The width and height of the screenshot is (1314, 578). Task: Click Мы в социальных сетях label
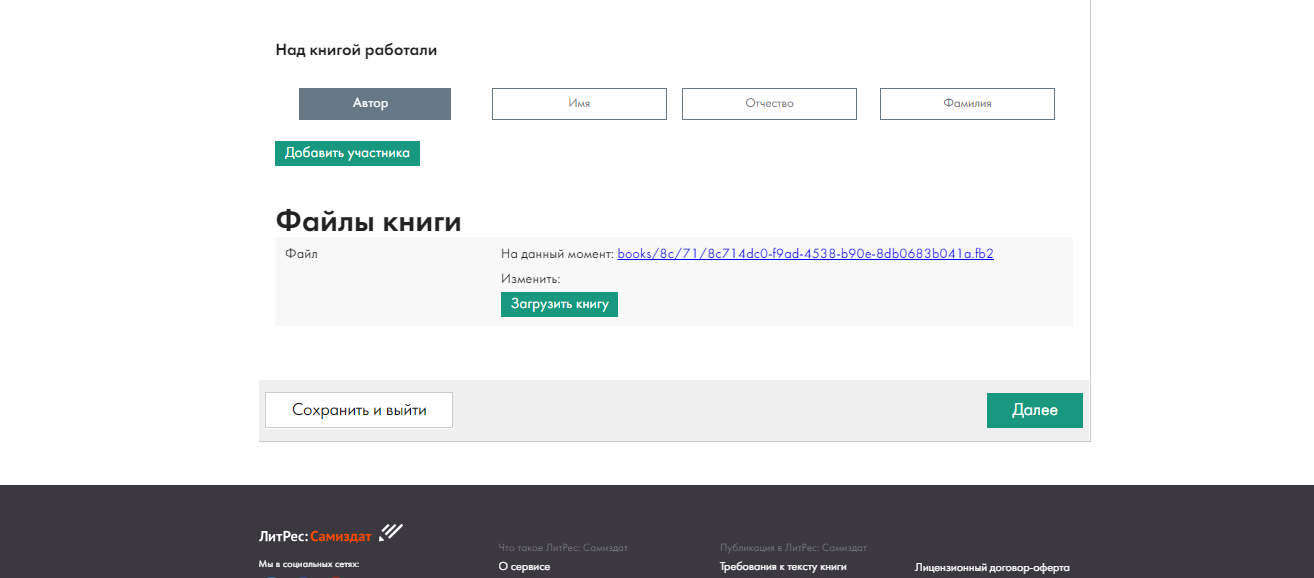click(x=308, y=565)
